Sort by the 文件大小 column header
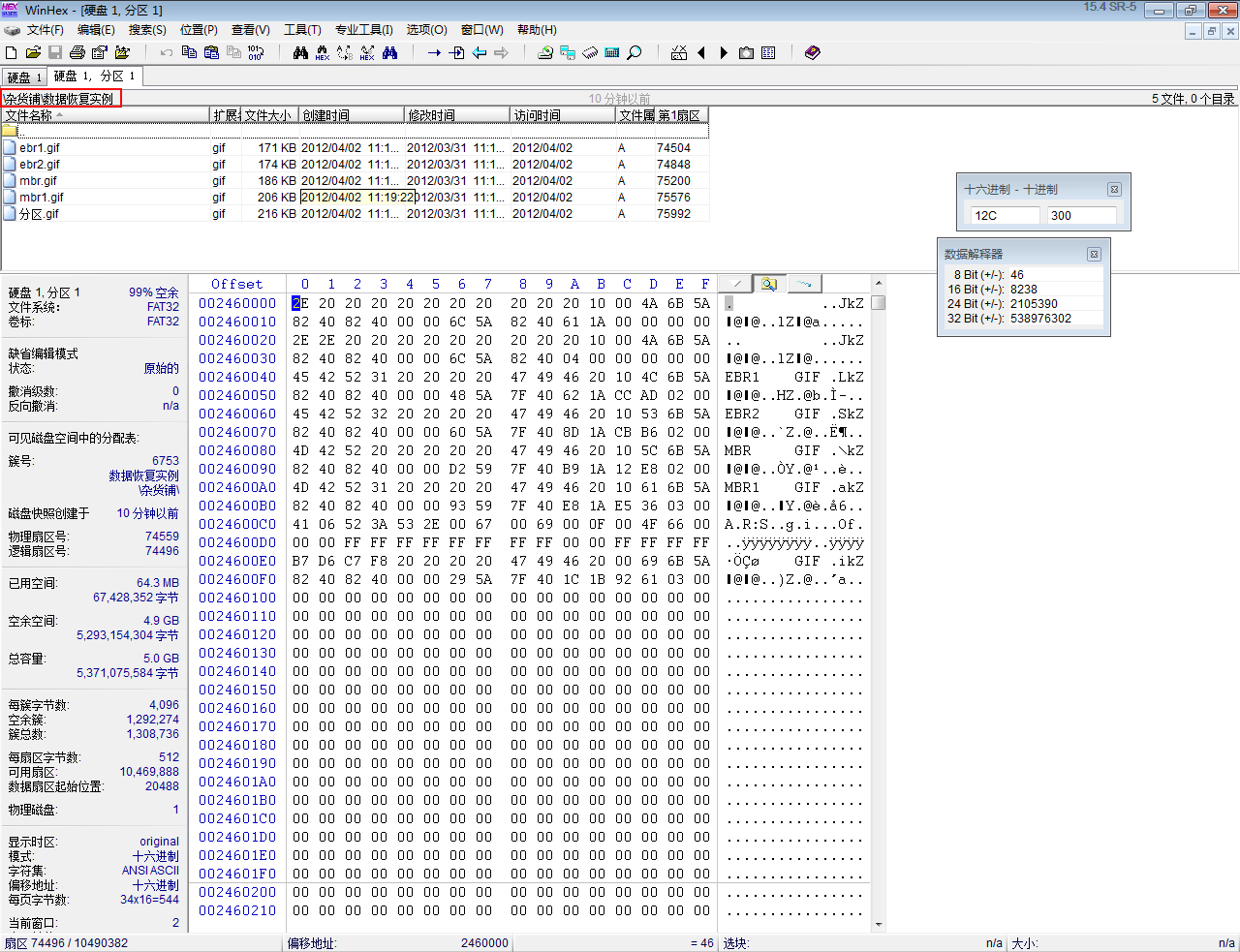The width and height of the screenshot is (1240, 952). [x=269, y=115]
